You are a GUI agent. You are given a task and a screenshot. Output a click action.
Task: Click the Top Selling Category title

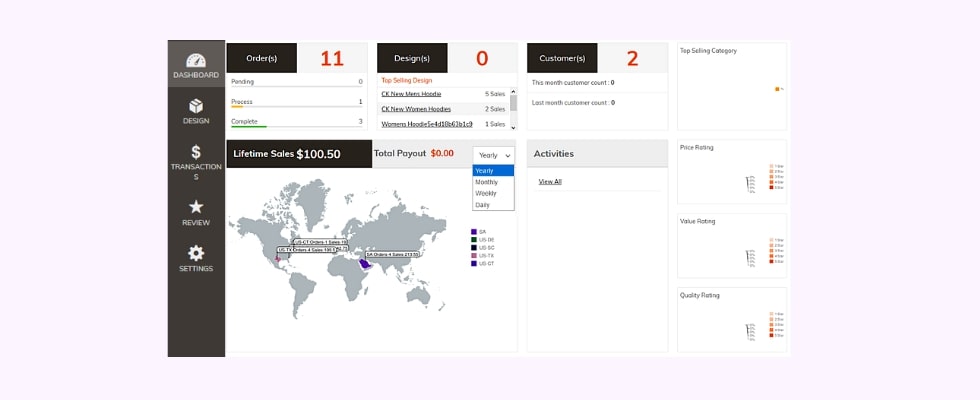(708, 51)
